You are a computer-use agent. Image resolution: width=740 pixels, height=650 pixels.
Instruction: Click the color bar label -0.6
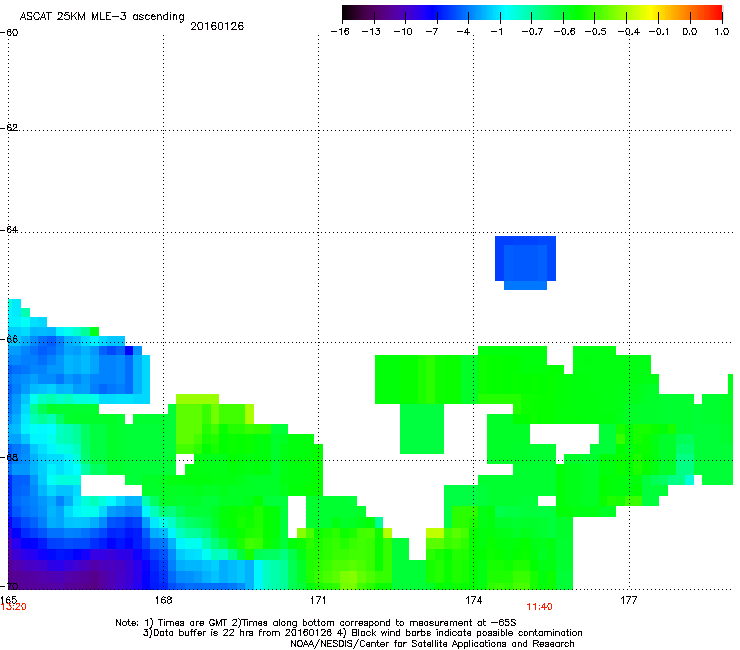pyautogui.click(x=564, y=32)
